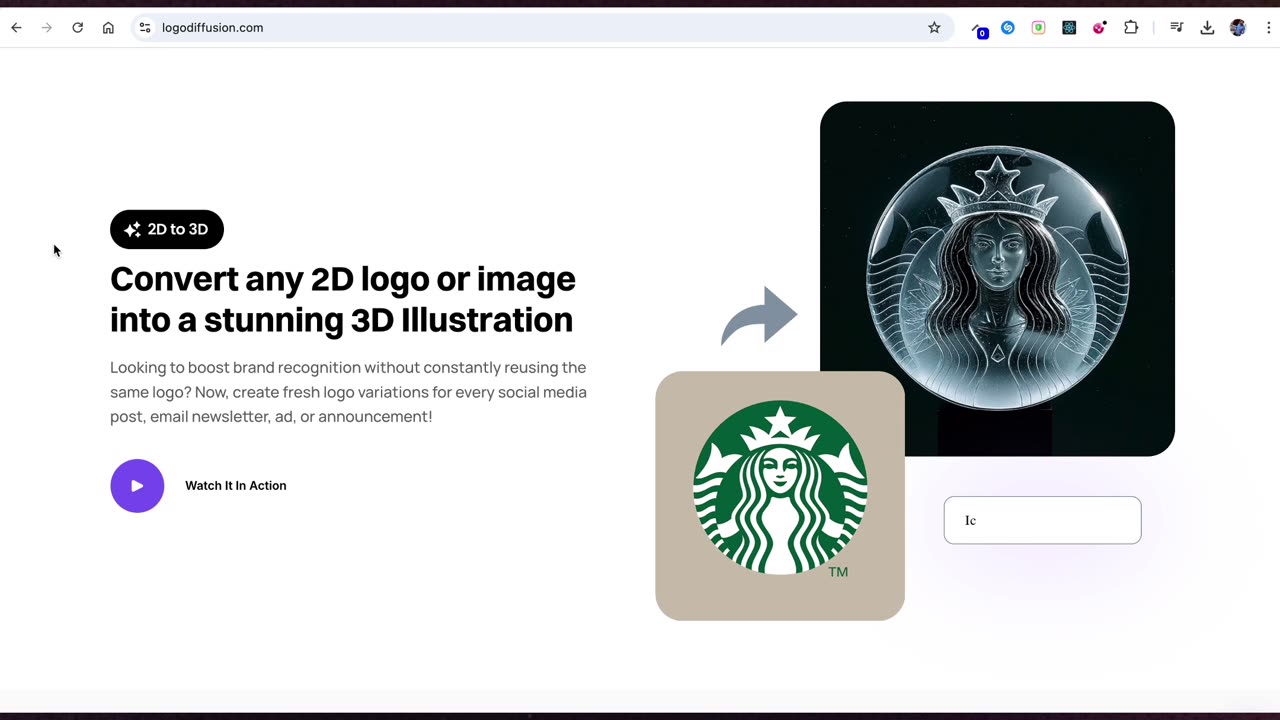Show browser downloads
This screenshot has height=720, width=1280.
pos(1207,28)
